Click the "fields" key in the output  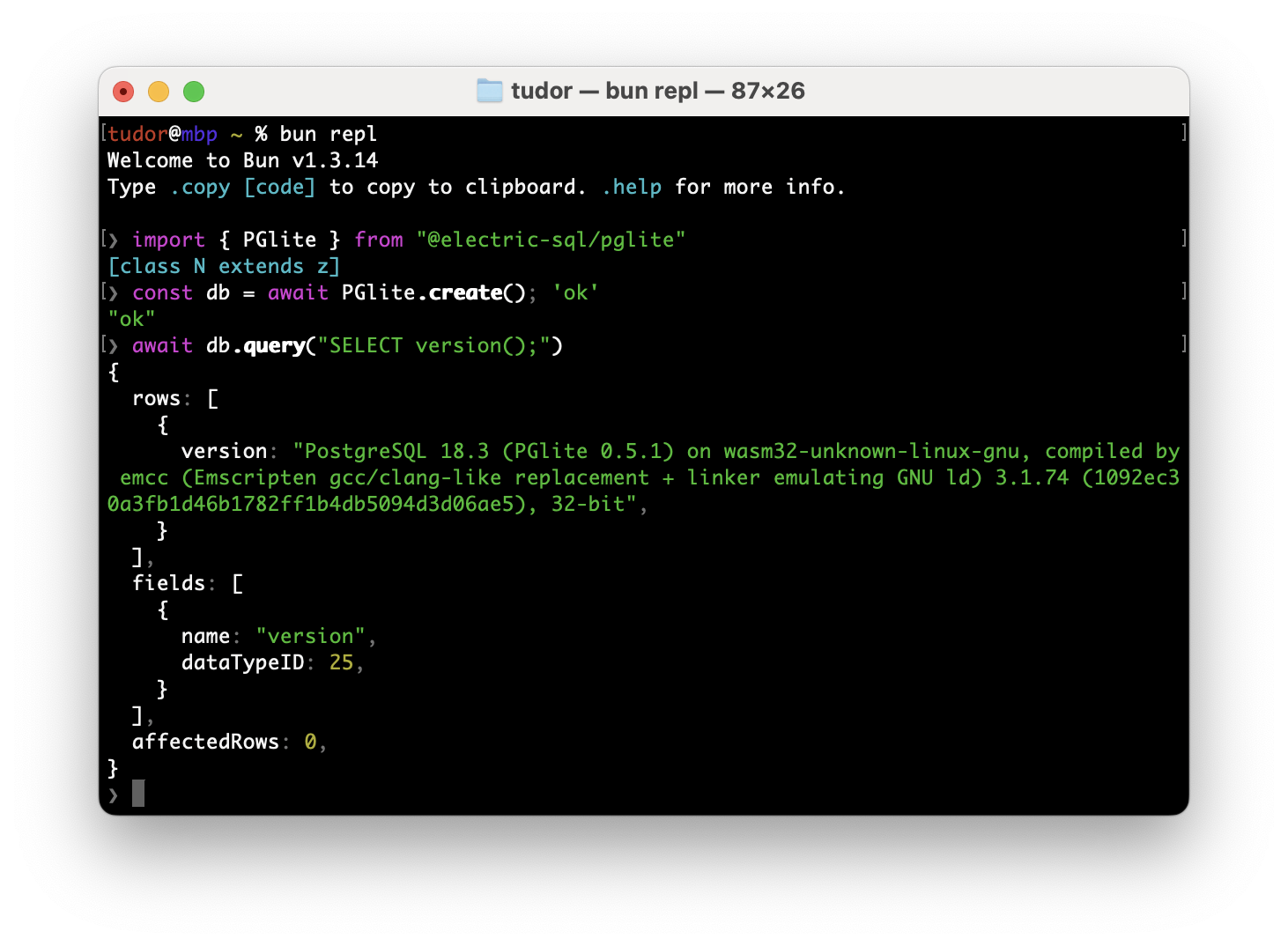(x=168, y=583)
